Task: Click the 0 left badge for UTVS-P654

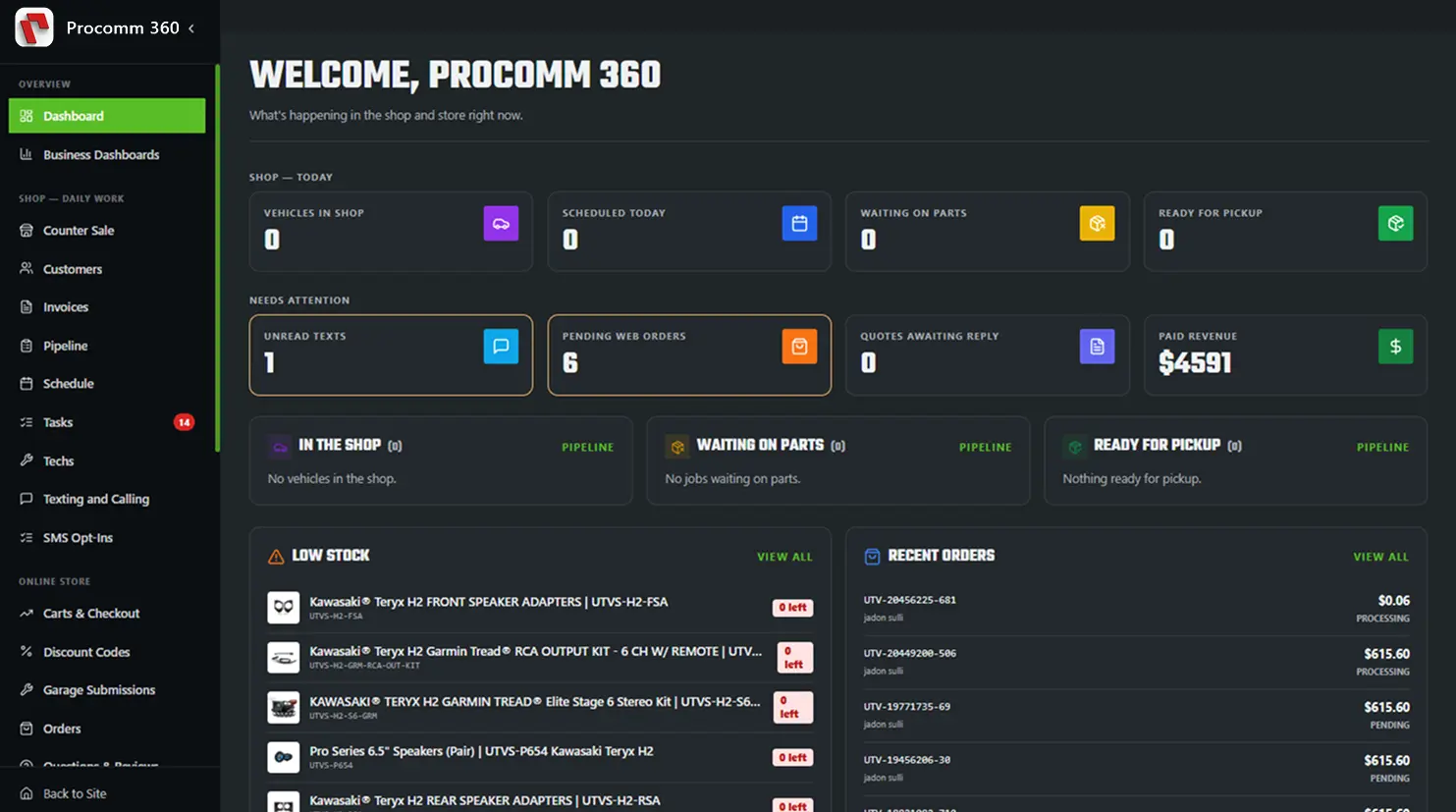Action: [792, 757]
